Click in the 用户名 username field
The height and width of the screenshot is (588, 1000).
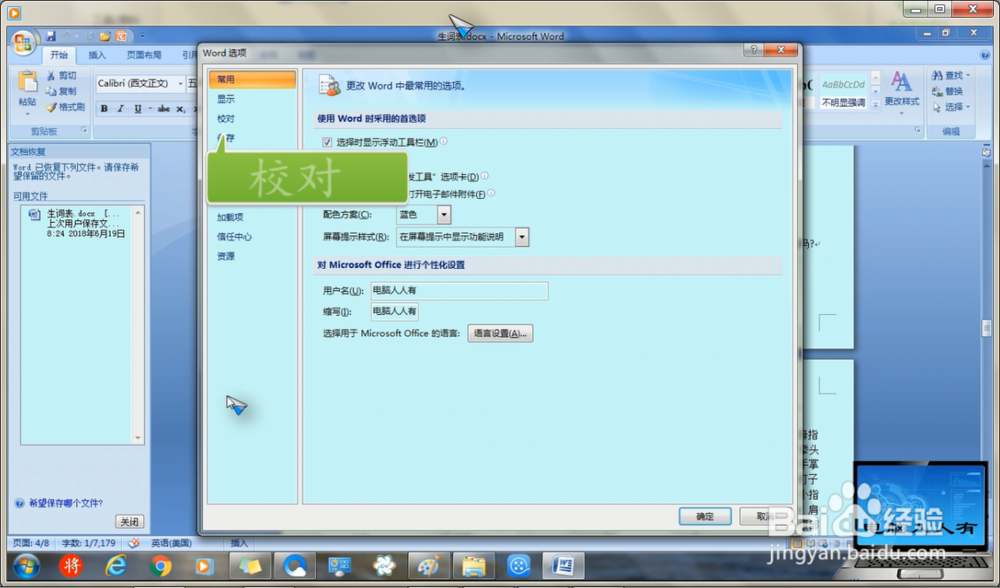tap(459, 291)
